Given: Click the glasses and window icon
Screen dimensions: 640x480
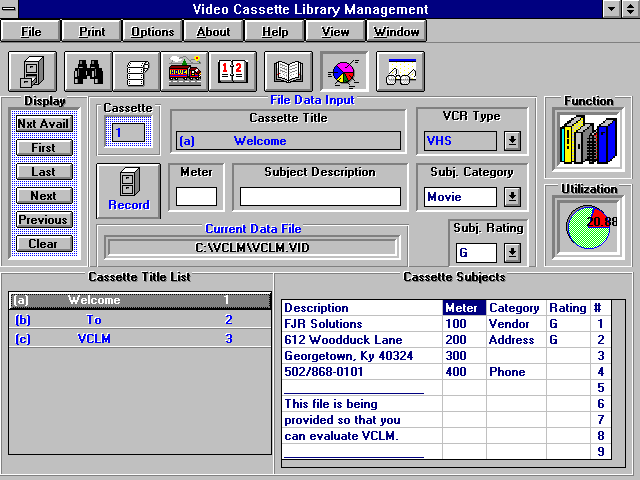Looking at the screenshot, I should (400, 71).
